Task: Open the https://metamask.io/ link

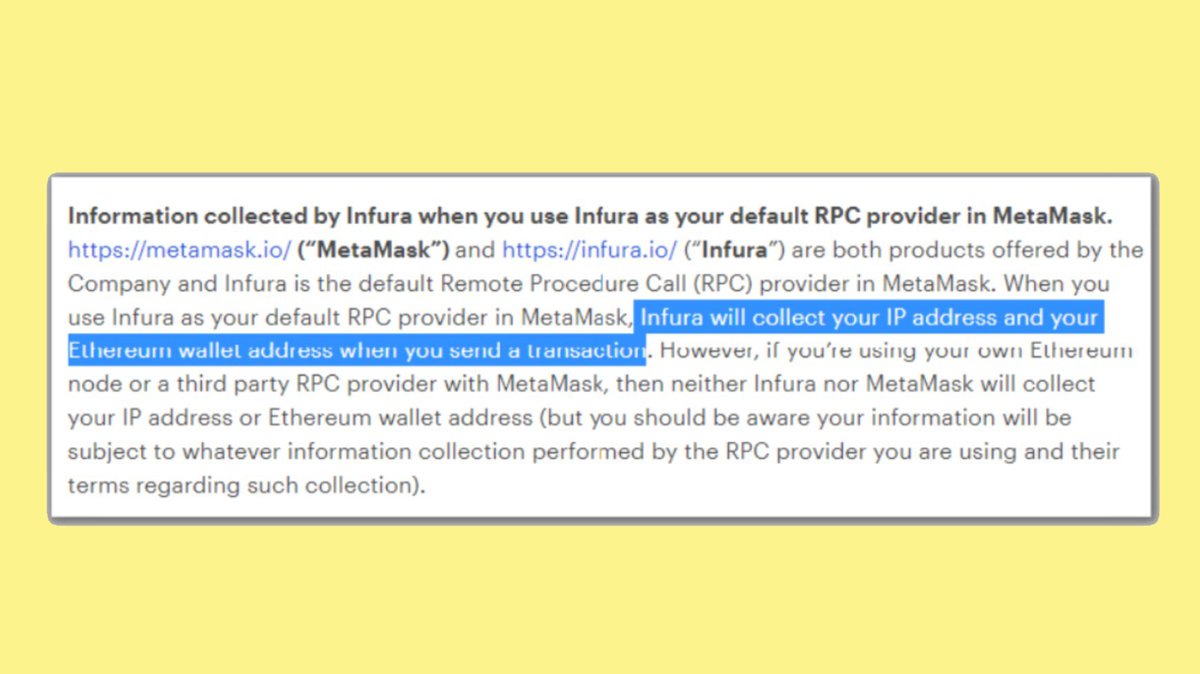Action: click(x=179, y=249)
